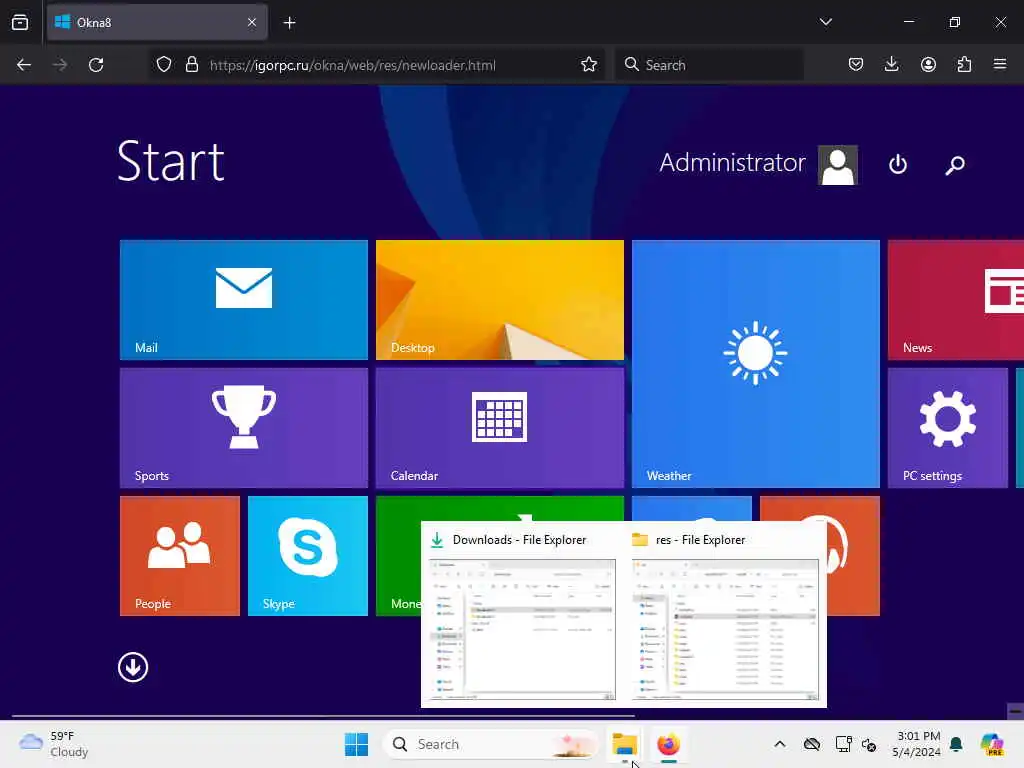This screenshot has width=1024, height=768.
Task: Save page to Pocket
Action: [x=856, y=64]
